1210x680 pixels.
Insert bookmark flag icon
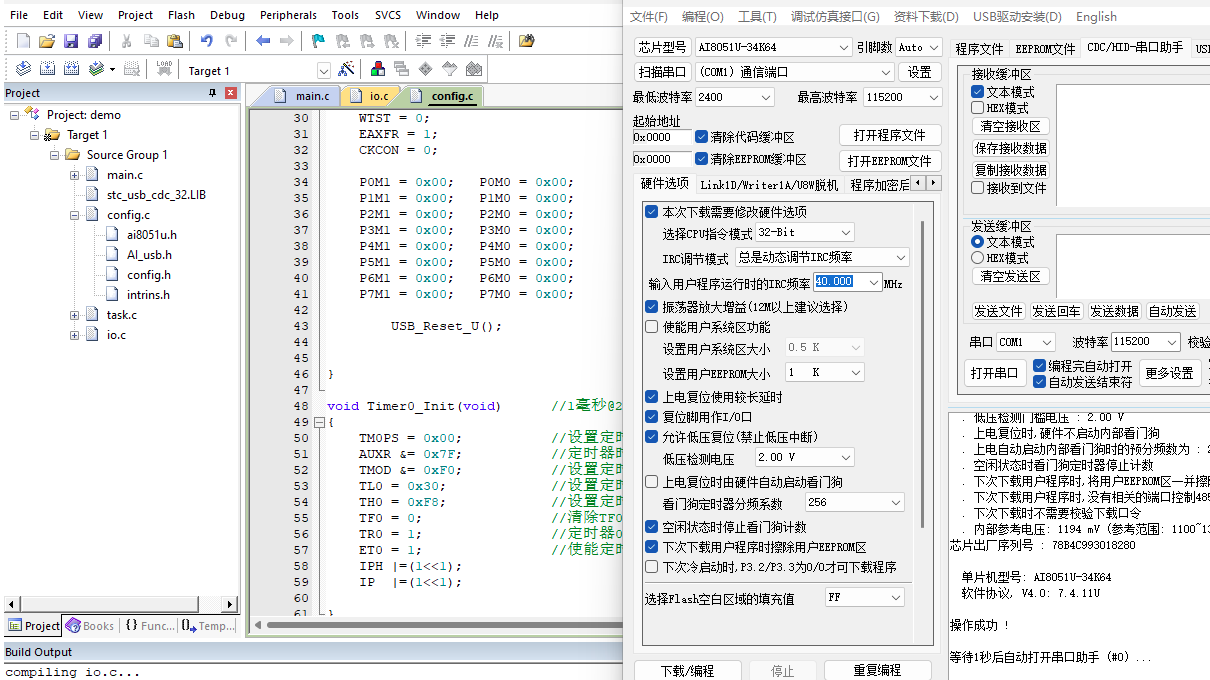click(318, 41)
